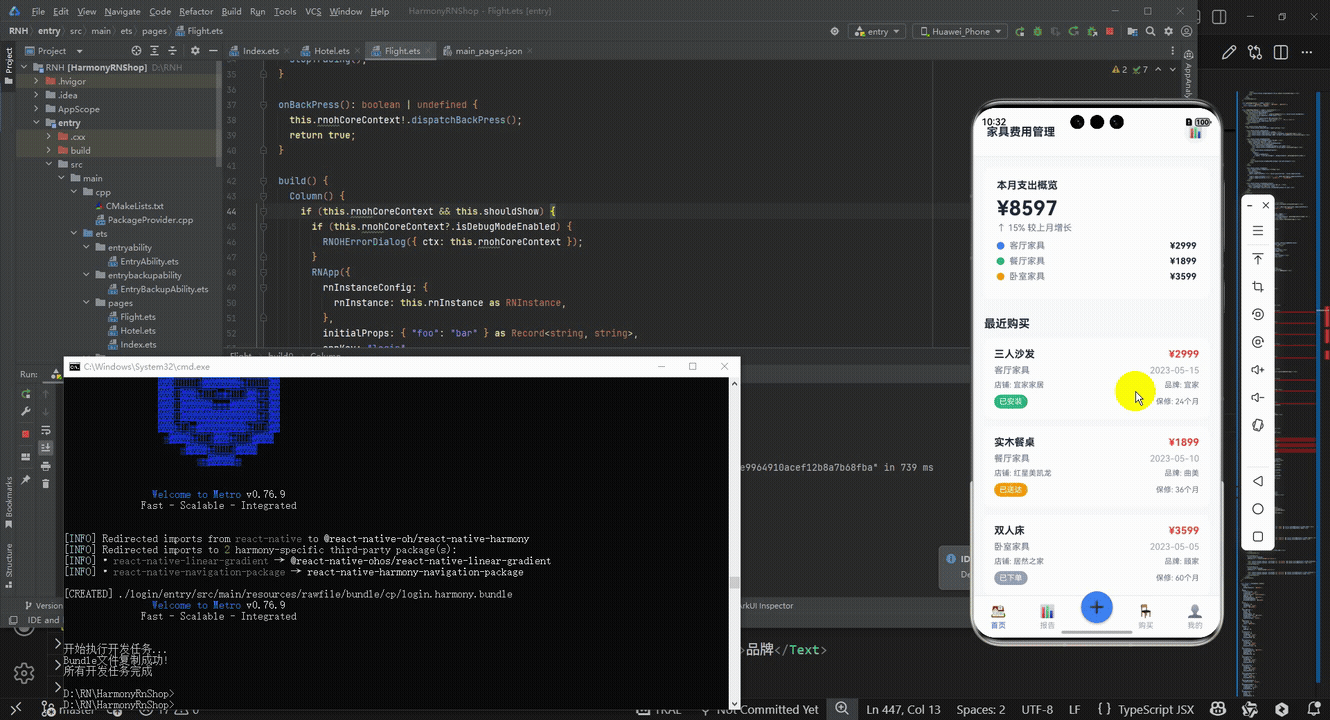Click the account avatar icon in toolbar
1330x720 pixels.
[x=1187, y=31]
